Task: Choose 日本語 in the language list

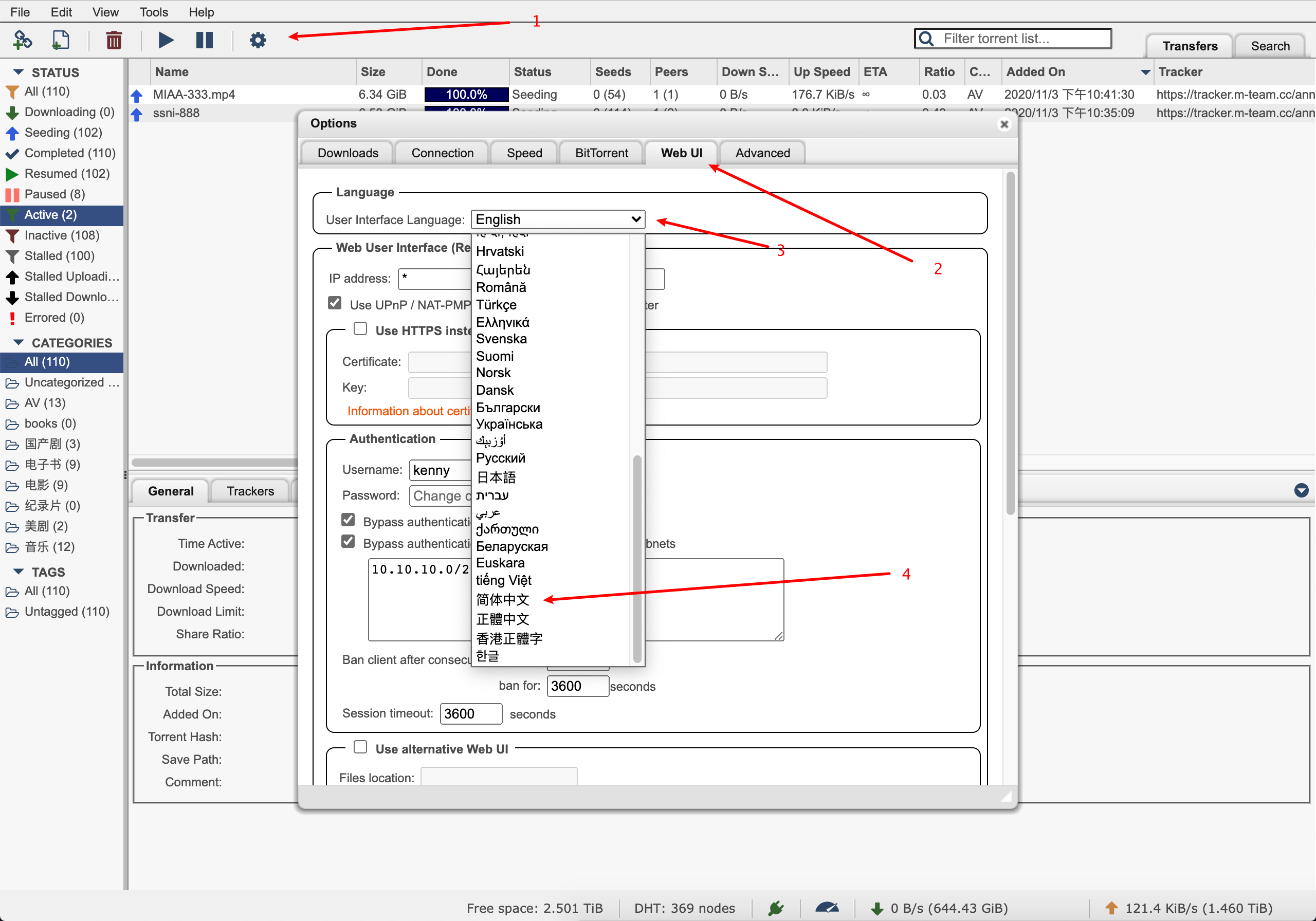Action: 497,477
